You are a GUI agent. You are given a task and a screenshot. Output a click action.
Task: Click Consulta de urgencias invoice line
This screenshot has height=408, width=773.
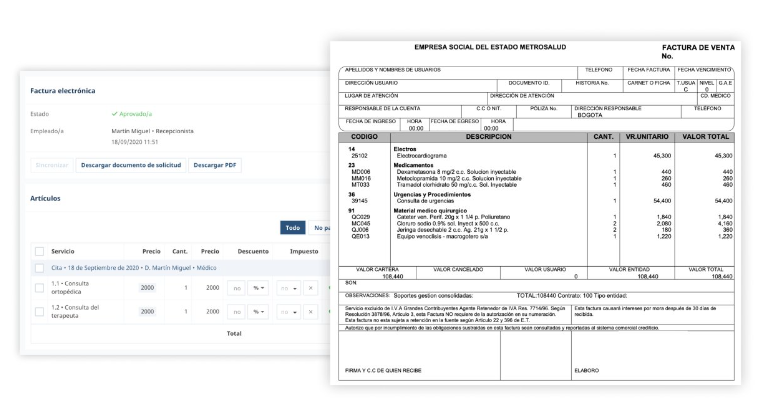pos(425,201)
